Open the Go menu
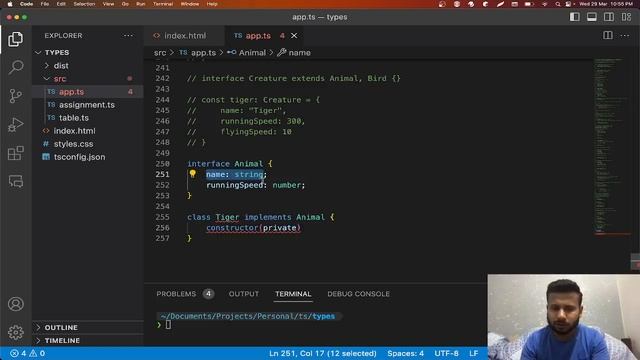The image size is (640, 360). click(125, 4)
